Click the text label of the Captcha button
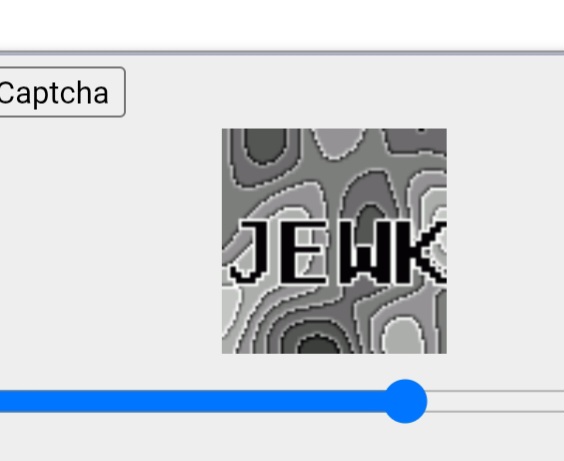 click(54, 93)
